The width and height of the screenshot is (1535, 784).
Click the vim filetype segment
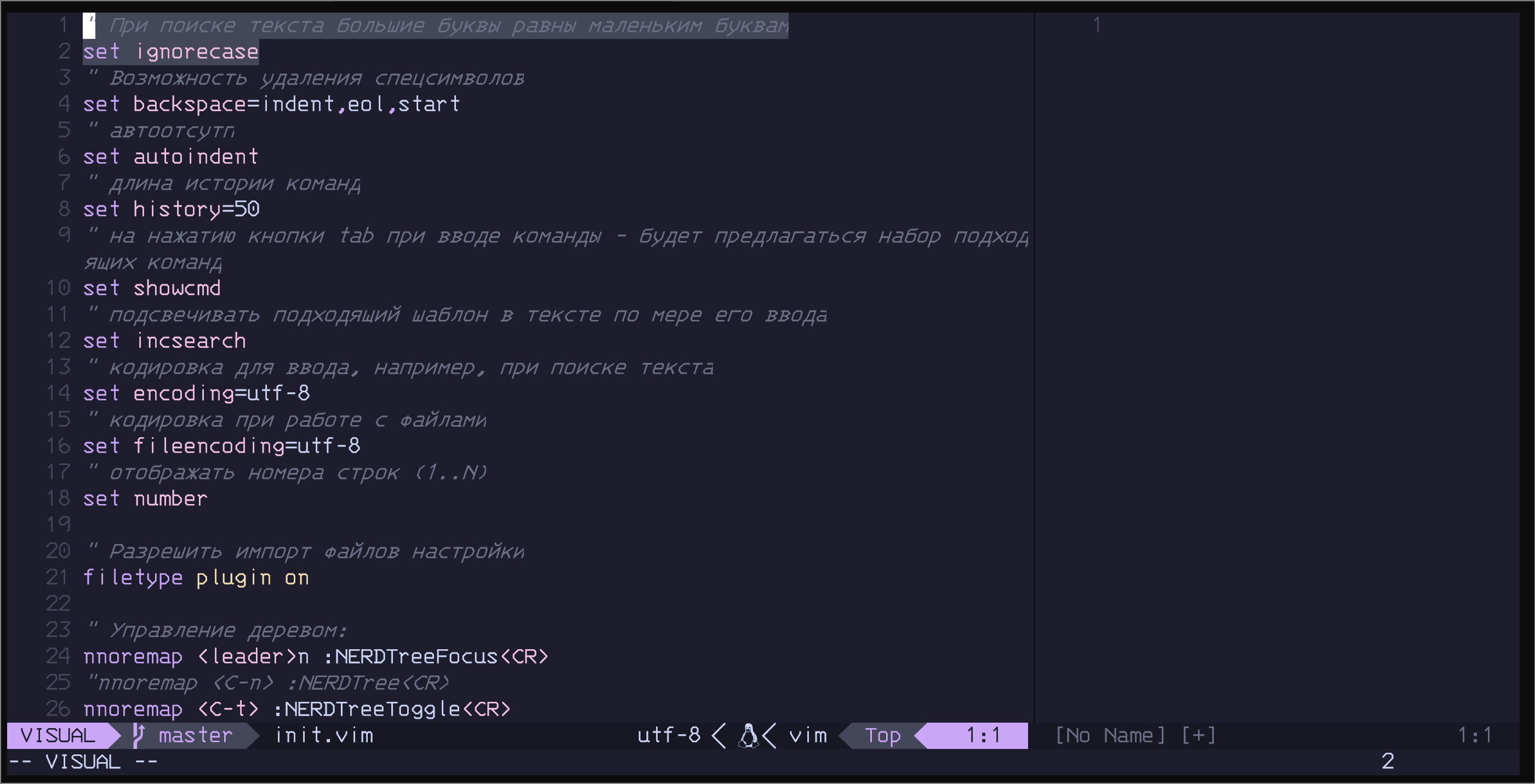[808, 735]
